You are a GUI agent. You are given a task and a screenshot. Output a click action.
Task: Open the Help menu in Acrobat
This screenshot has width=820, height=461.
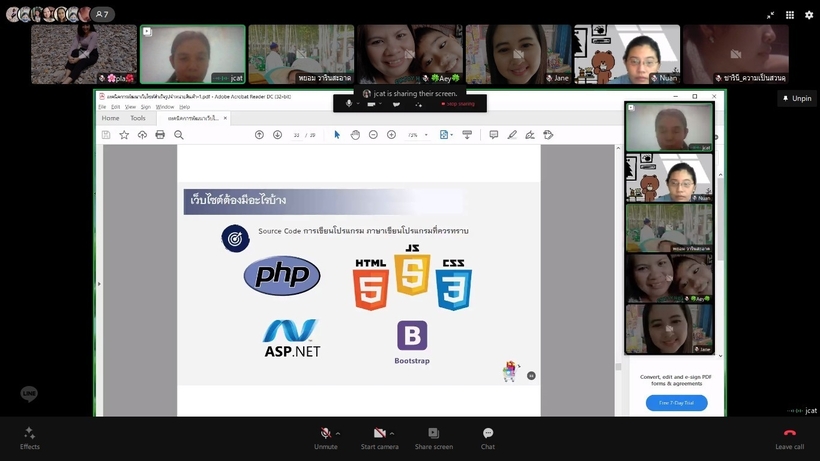click(185, 107)
